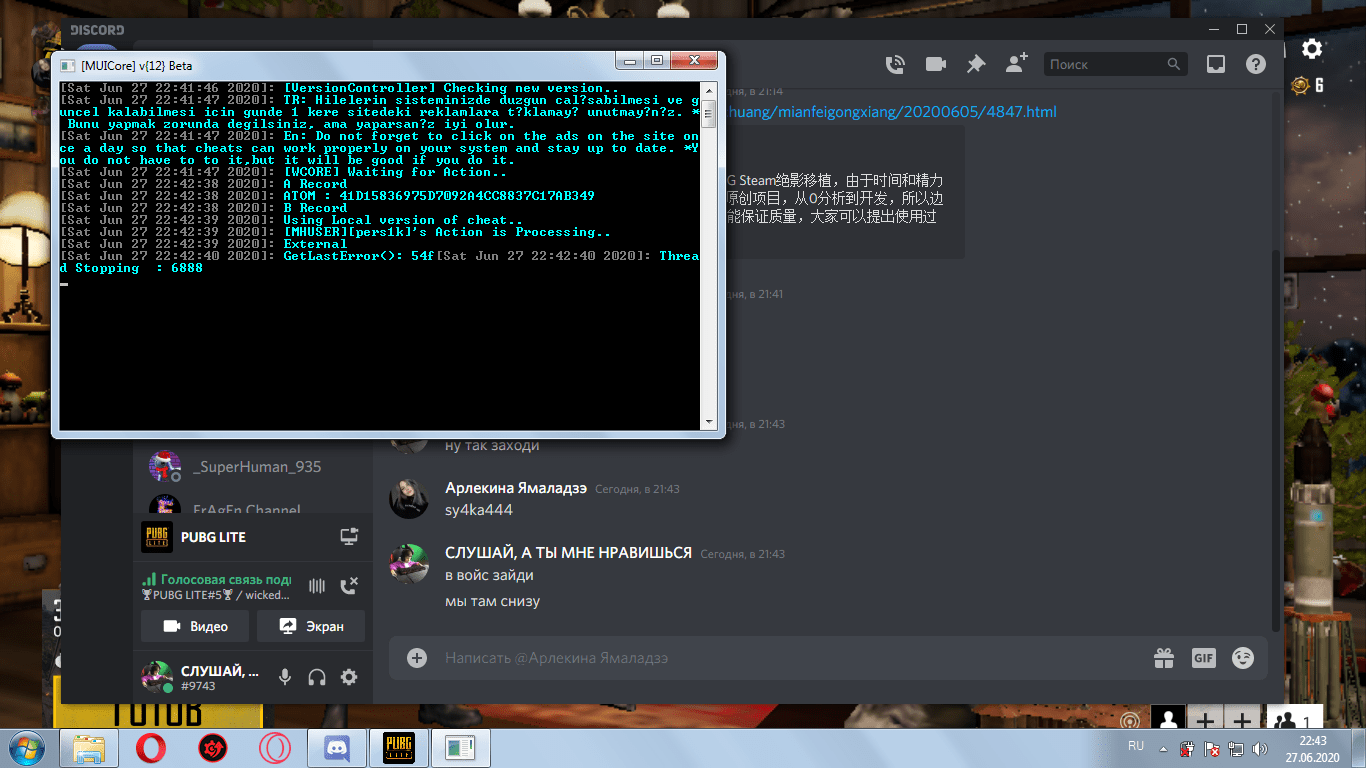Viewport: 1366px width, 768px height.
Task: Click the RU language indicator
Action: [x=1136, y=746]
